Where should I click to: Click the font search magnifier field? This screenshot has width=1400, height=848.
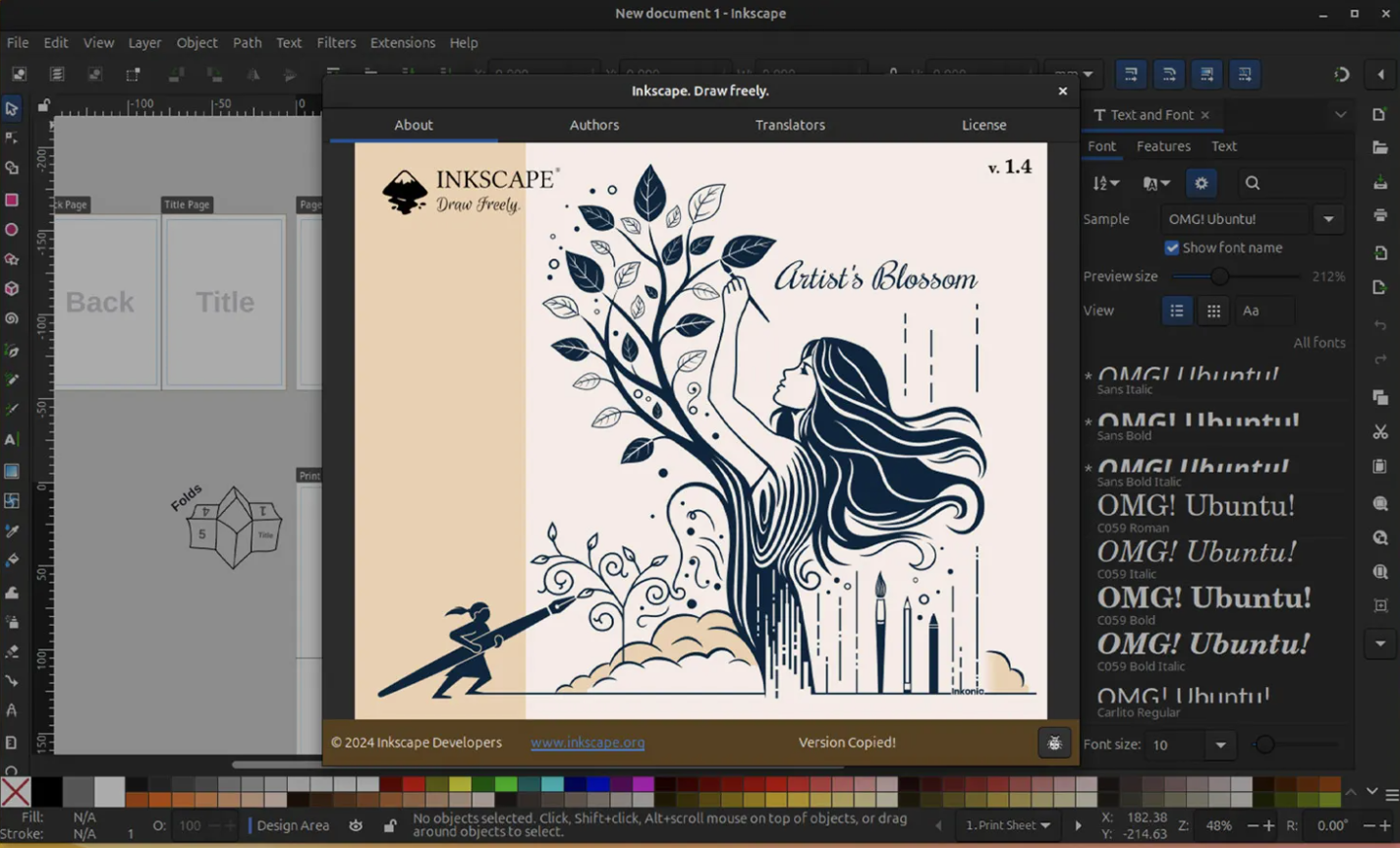pyautogui.click(x=1290, y=183)
